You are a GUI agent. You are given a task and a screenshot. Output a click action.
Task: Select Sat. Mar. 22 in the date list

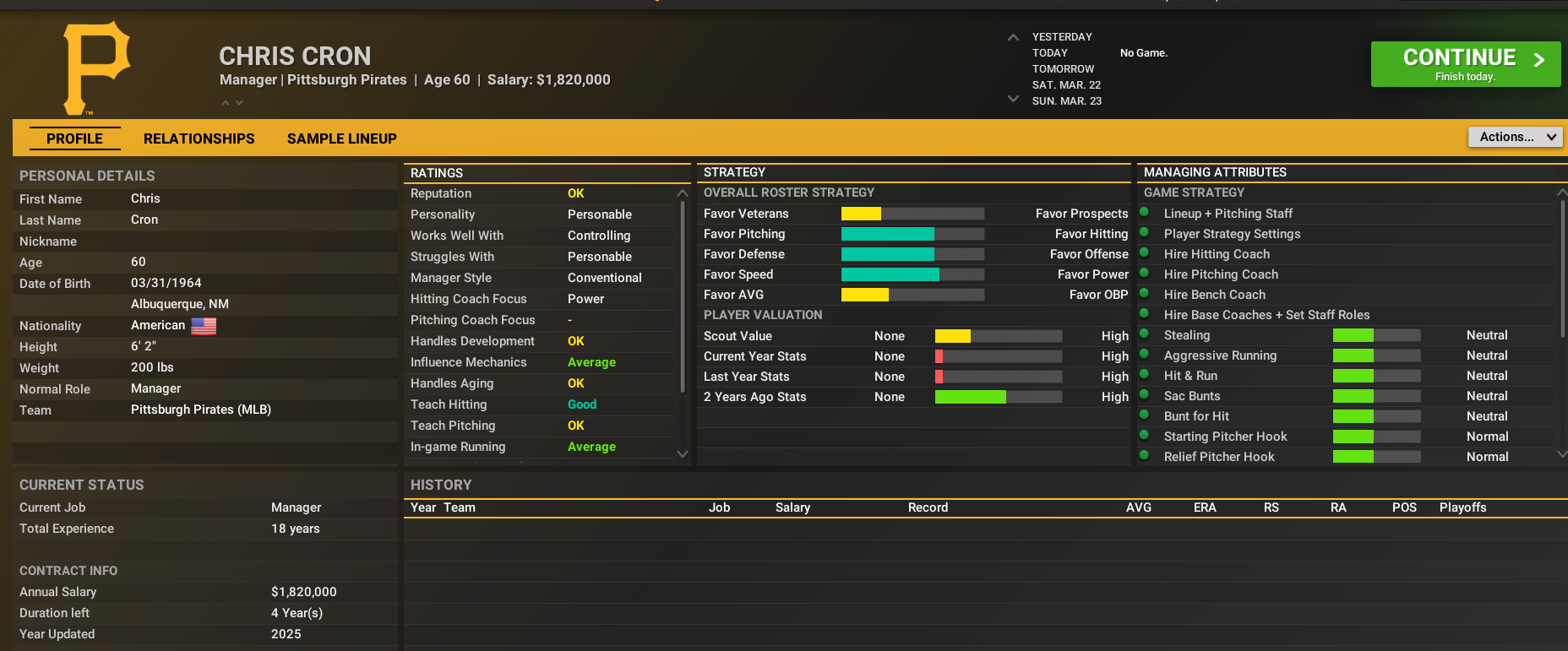click(x=1066, y=85)
